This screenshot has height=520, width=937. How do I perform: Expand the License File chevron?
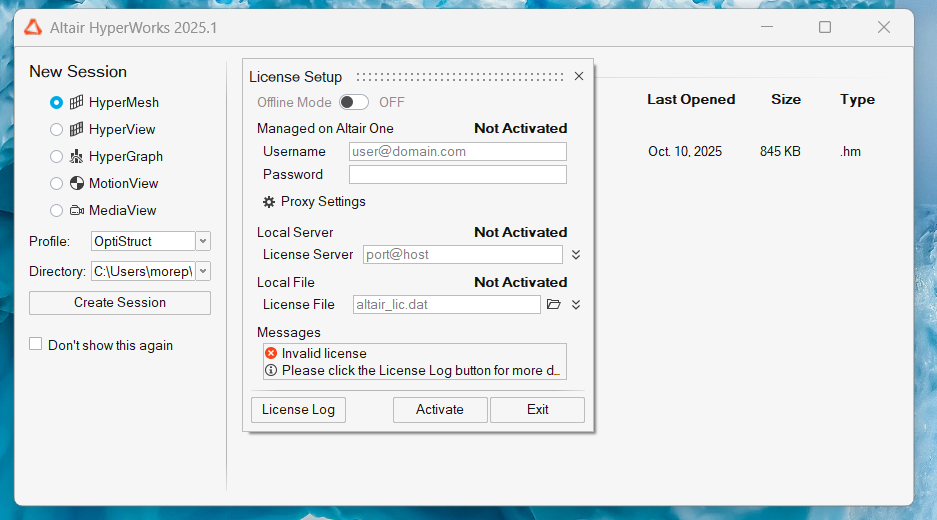click(x=576, y=305)
